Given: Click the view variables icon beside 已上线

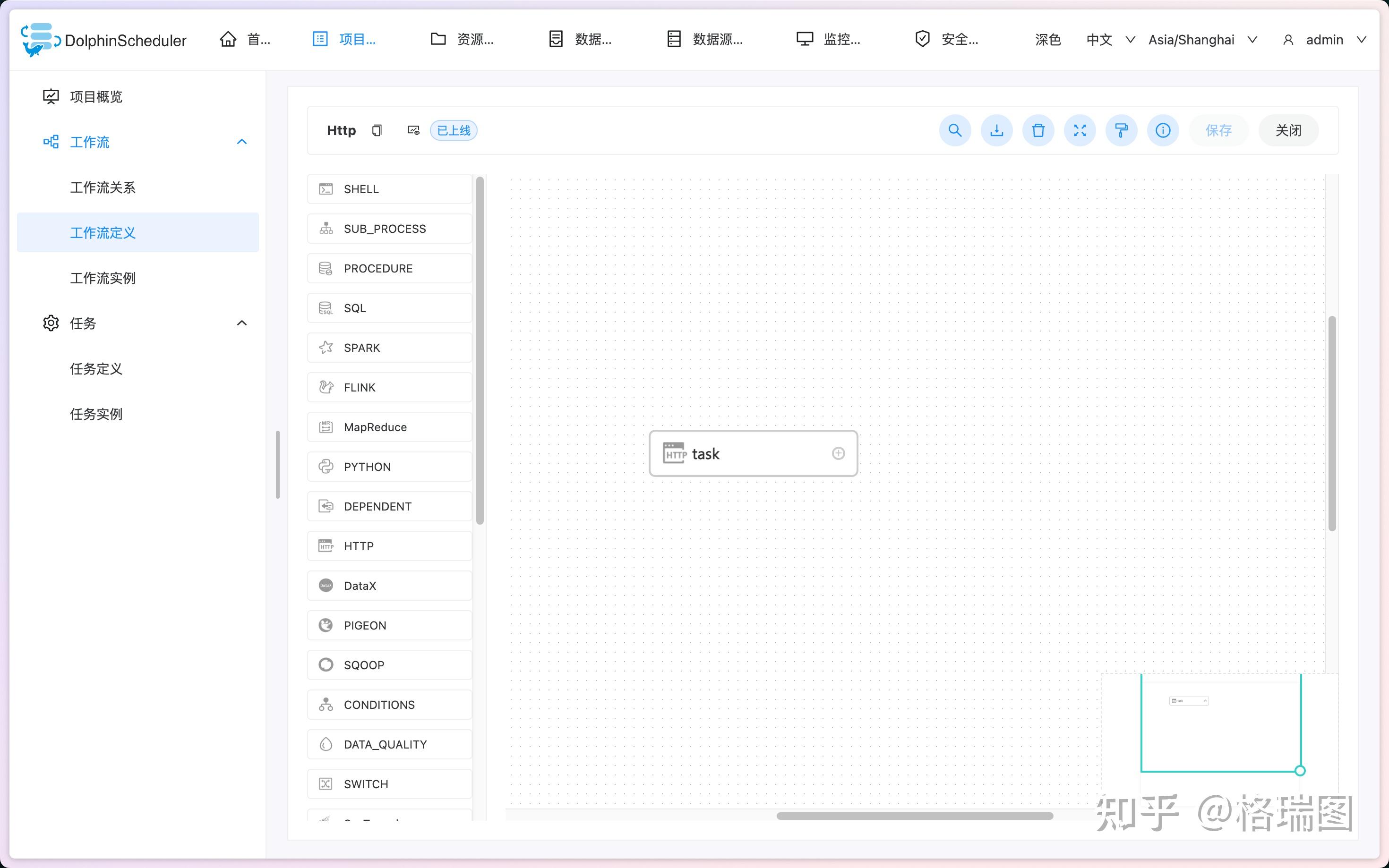Looking at the screenshot, I should (x=413, y=130).
